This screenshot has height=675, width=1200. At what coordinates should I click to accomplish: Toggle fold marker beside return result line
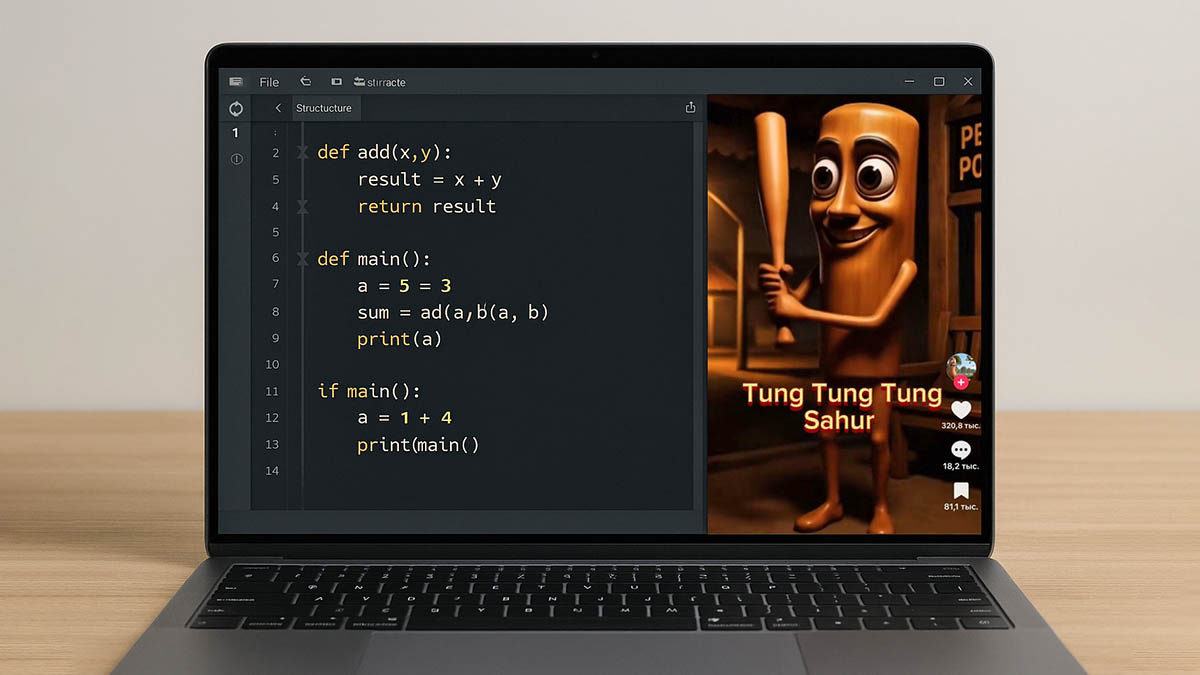(x=303, y=206)
